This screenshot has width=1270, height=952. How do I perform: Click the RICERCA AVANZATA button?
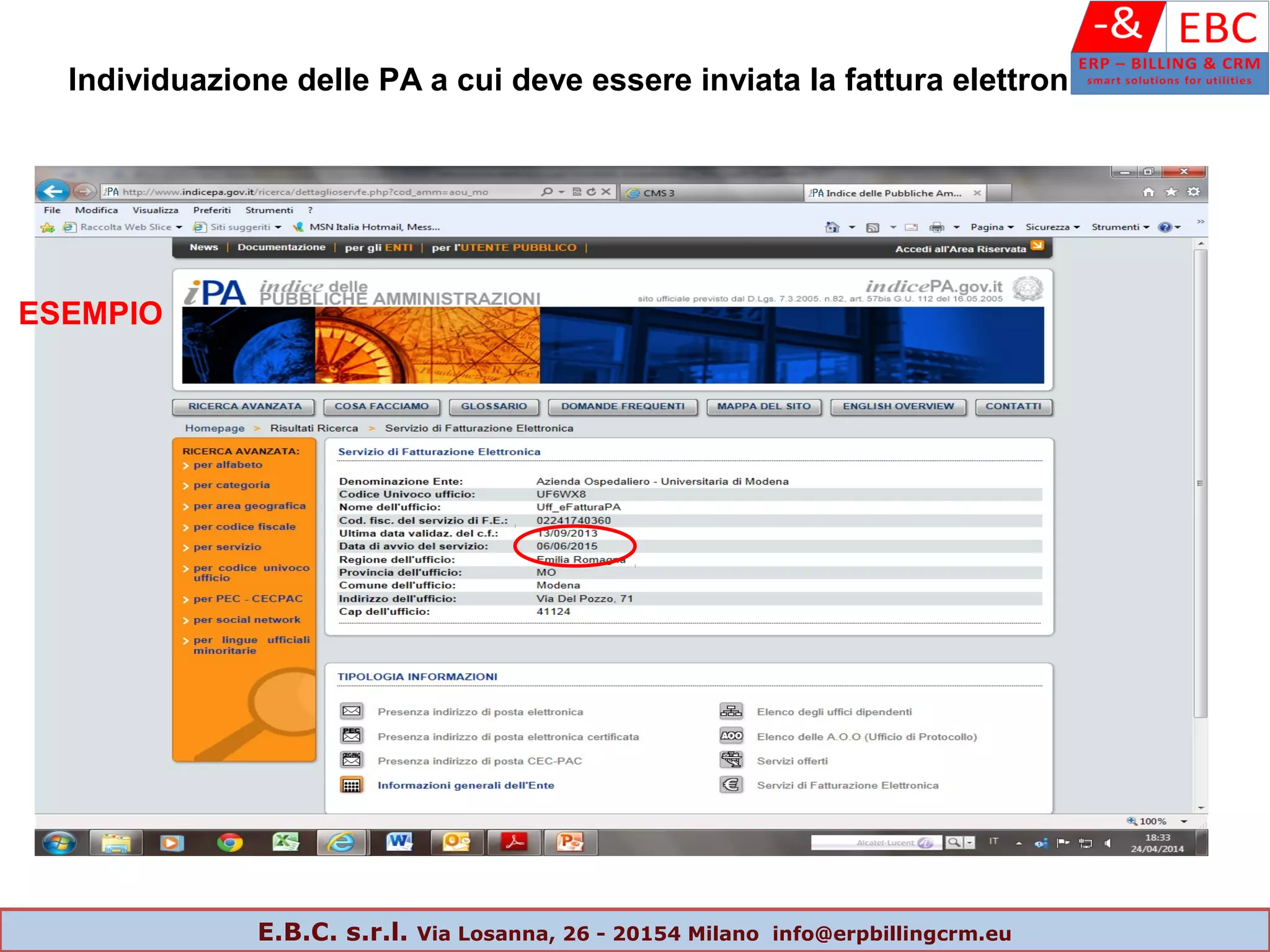tap(244, 407)
